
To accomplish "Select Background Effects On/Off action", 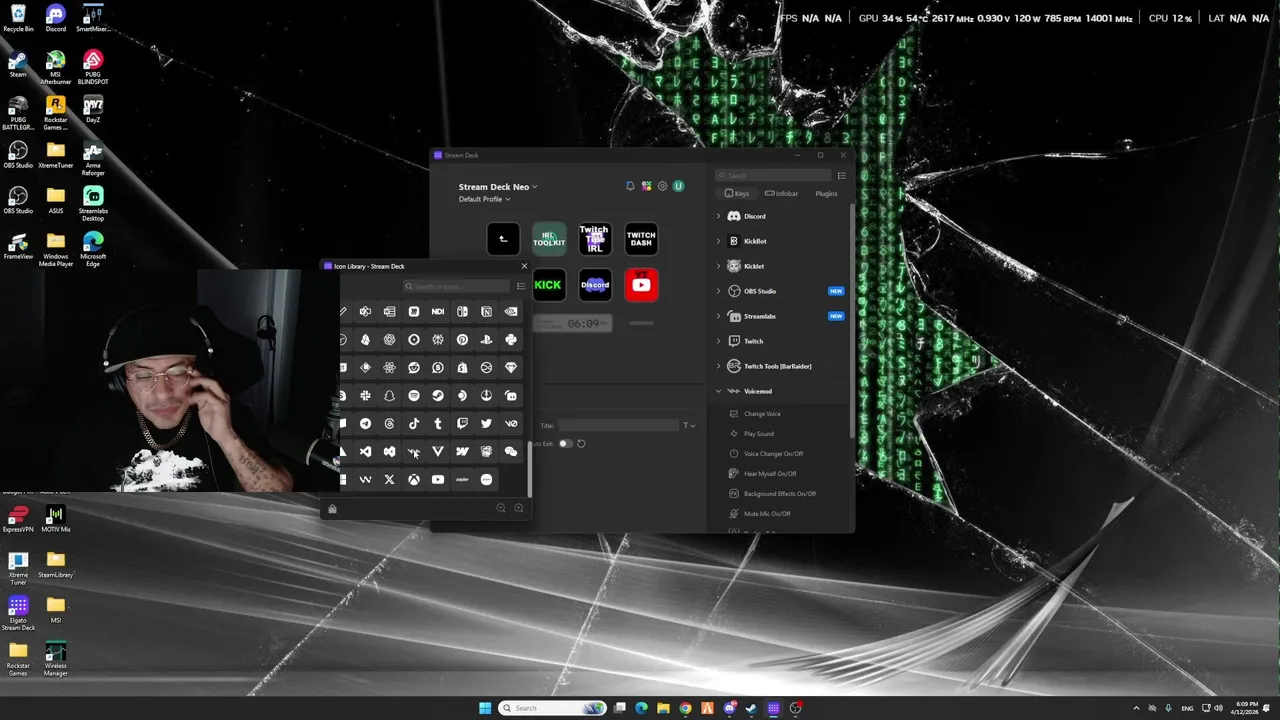I will pyautogui.click(x=782, y=494).
